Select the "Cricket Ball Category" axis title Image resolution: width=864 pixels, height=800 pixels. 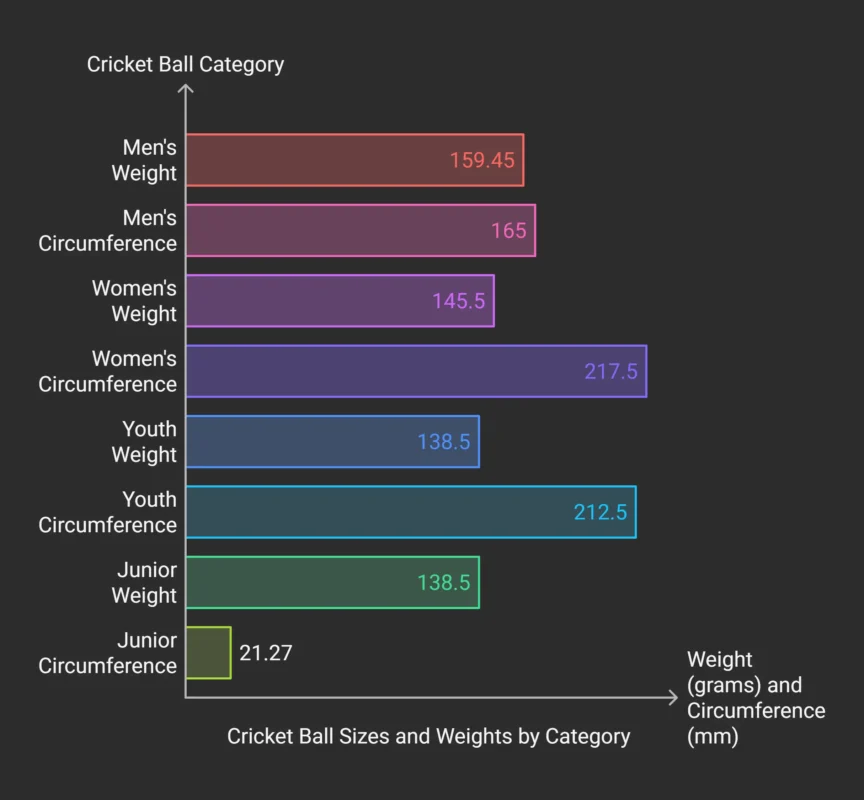(x=185, y=64)
